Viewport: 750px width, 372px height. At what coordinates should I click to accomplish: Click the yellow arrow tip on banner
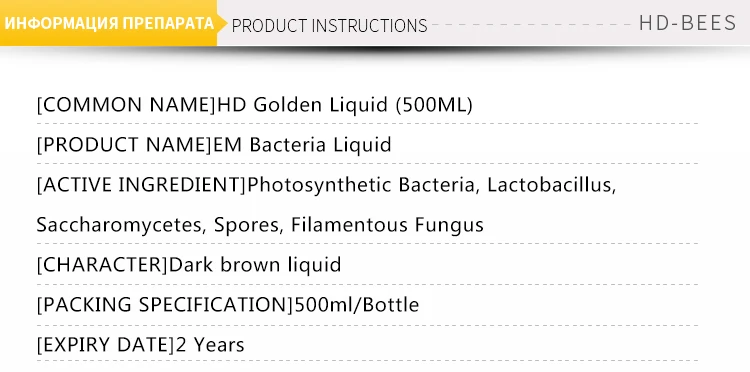(222, 23)
